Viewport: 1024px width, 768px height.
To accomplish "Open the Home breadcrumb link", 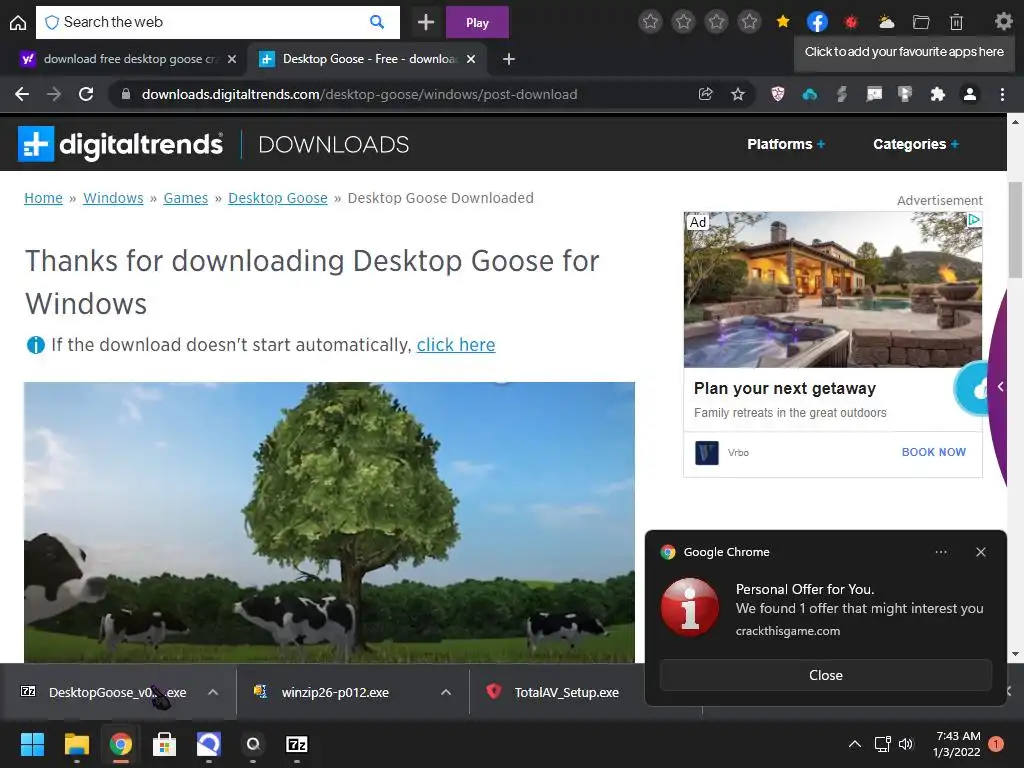I will coord(43,198).
